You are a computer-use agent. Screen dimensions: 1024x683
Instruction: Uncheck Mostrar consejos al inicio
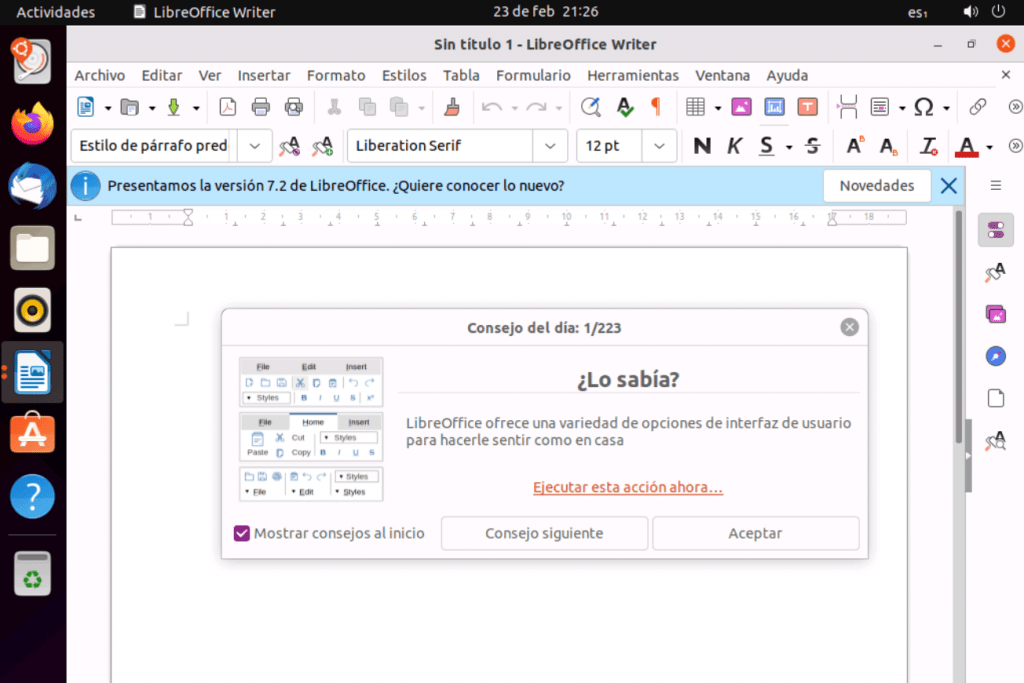click(242, 533)
